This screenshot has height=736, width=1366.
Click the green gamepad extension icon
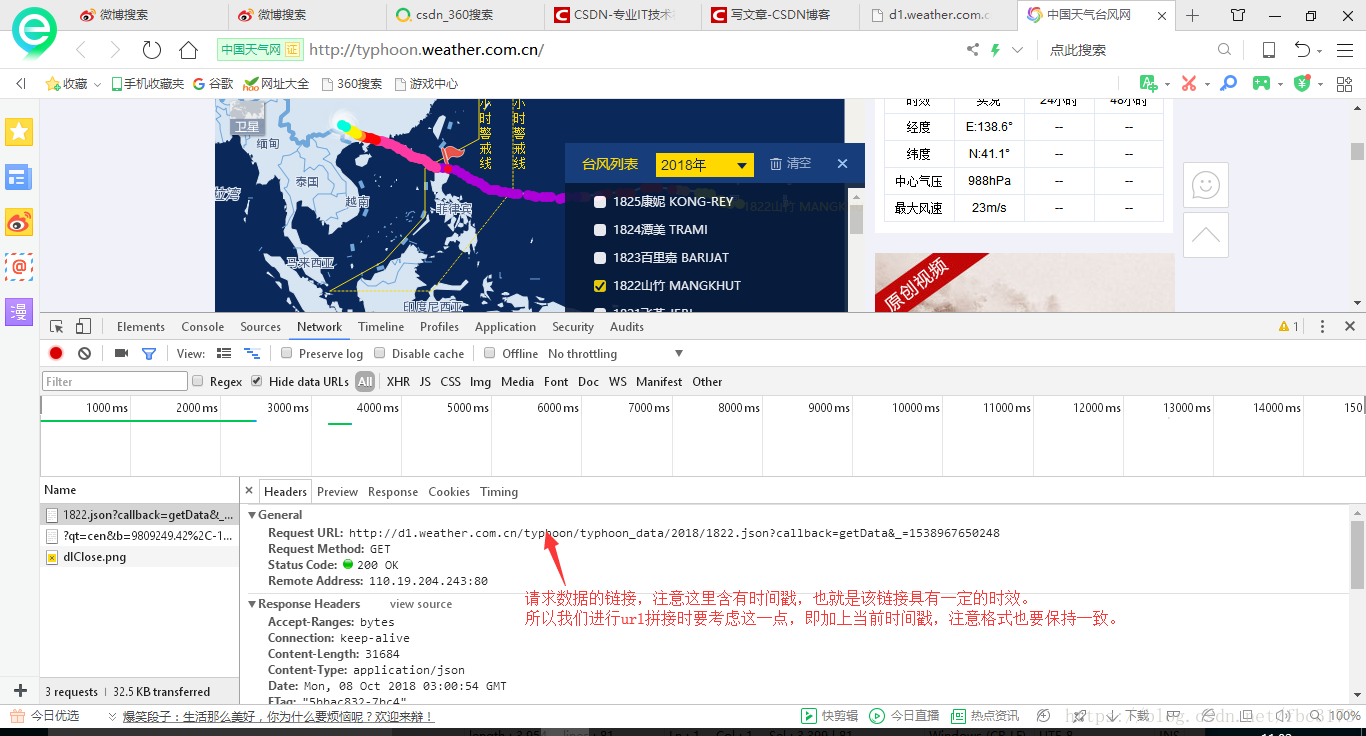[1262, 84]
